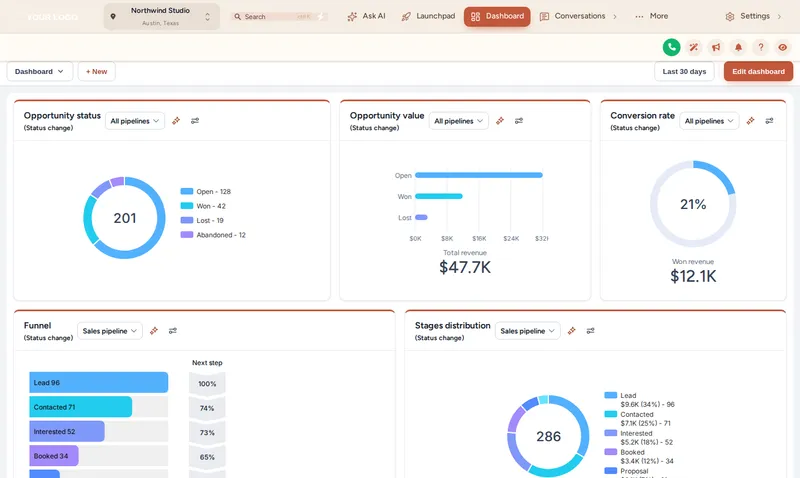Click the 286 stages distribution donut chart
800x478 pixels.
(548, 436)
